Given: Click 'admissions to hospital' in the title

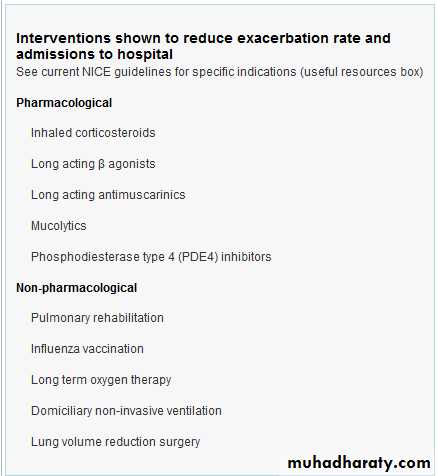Looking at the screenshot, I should click(x=94, y=54).
